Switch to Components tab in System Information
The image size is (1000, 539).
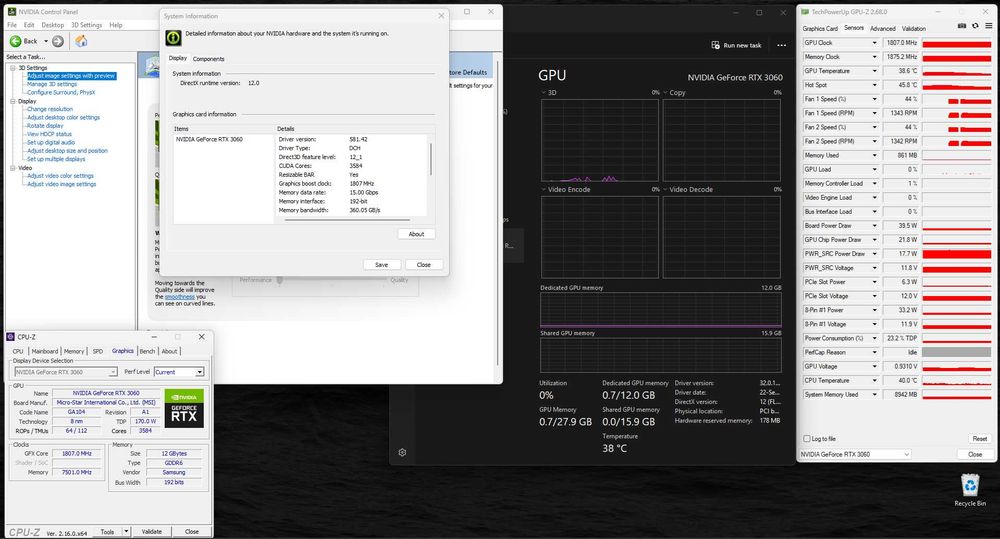coord(209,59)
